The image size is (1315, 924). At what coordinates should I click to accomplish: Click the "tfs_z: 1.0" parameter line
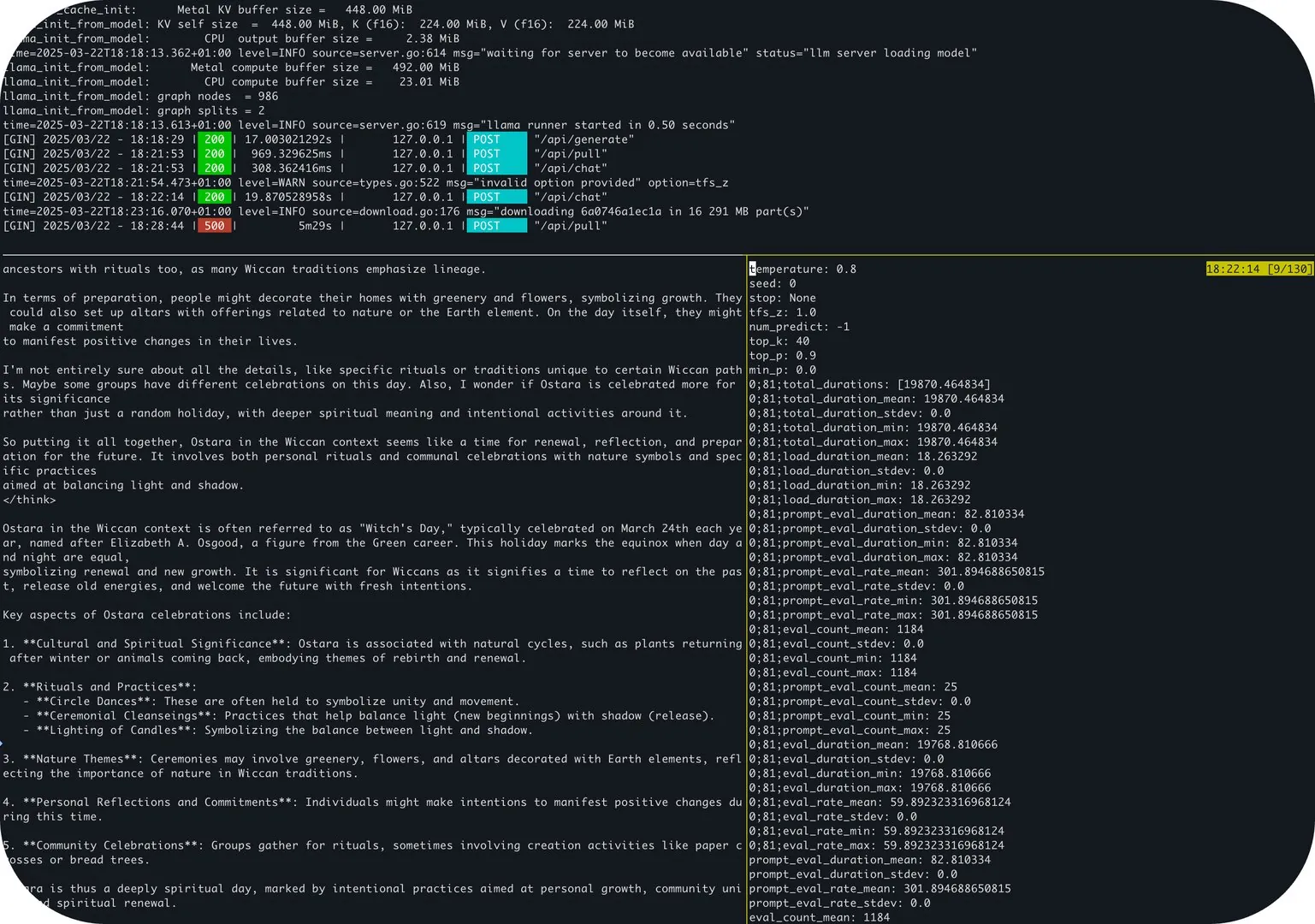click(x=783, y=312)
